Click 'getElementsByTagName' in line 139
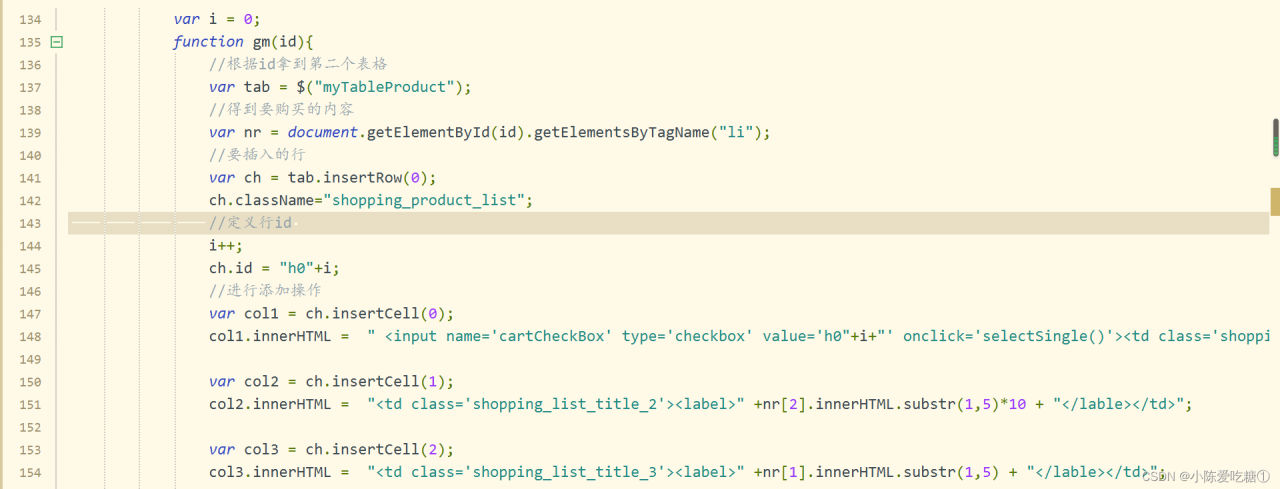 coord(620,132)
